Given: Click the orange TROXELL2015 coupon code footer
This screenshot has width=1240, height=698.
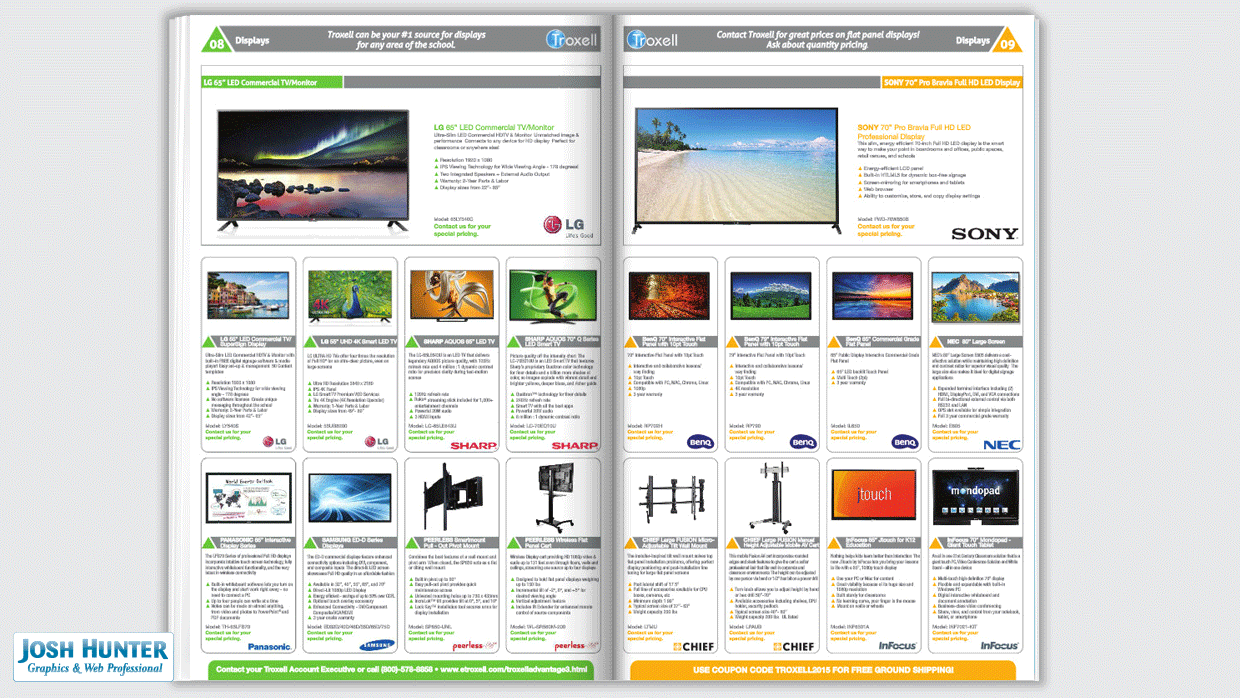Looking at the screenshot, I should click(822, 670).
